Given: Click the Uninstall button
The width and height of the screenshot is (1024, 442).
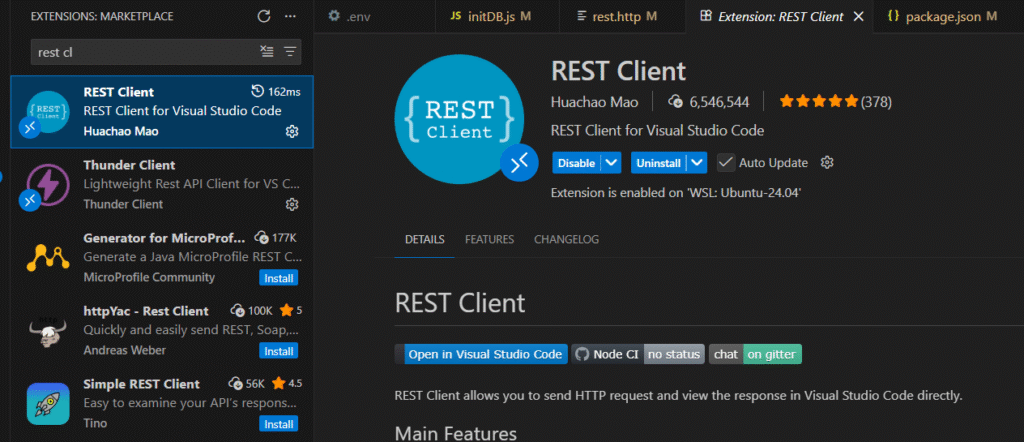Looking at the screenshot, I should pos(659,163).
